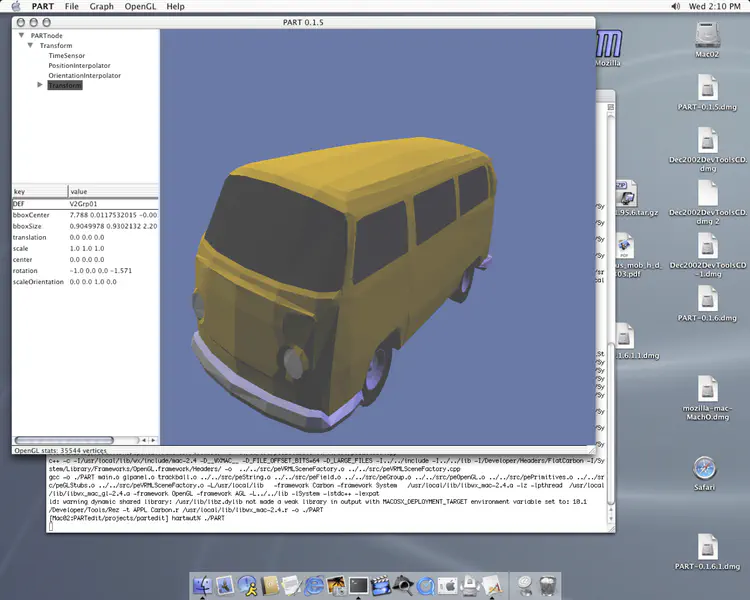Click the center property row
Screen dimensions: 750x600
pos(85,259)
